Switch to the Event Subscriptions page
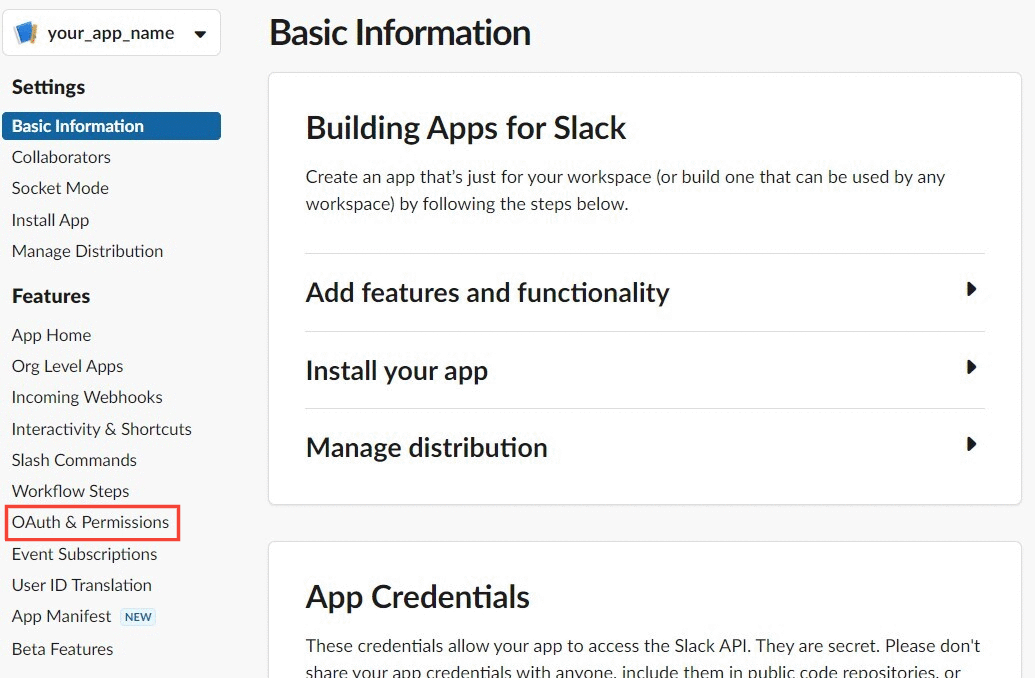The width and height of the screenshot is (1035, 678). (x=84, y=554)
